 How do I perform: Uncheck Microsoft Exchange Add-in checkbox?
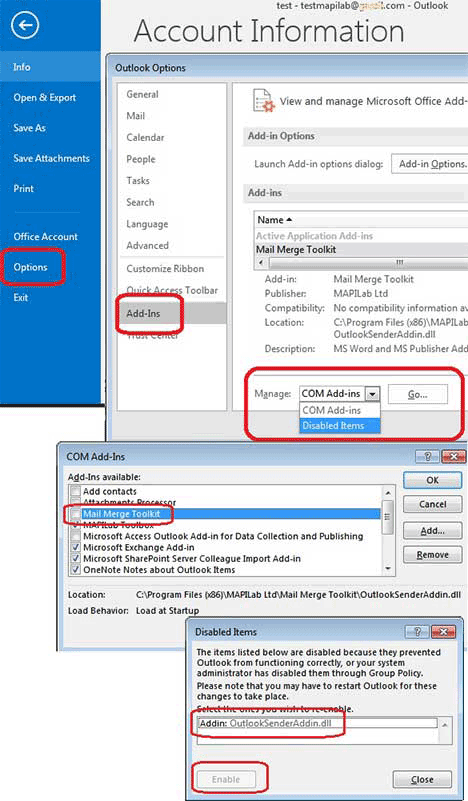pyautogui.click(x=76, y=547)
